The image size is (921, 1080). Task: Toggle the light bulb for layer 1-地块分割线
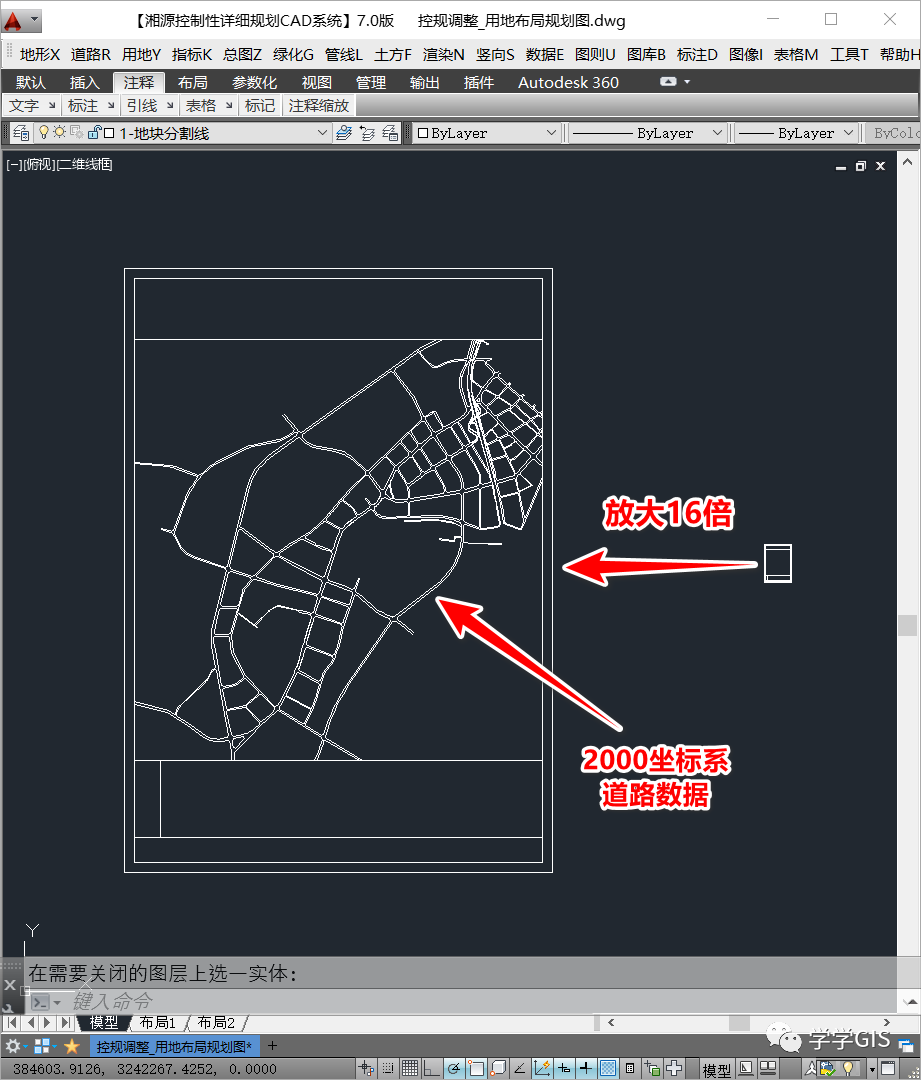tap(44, 132)
